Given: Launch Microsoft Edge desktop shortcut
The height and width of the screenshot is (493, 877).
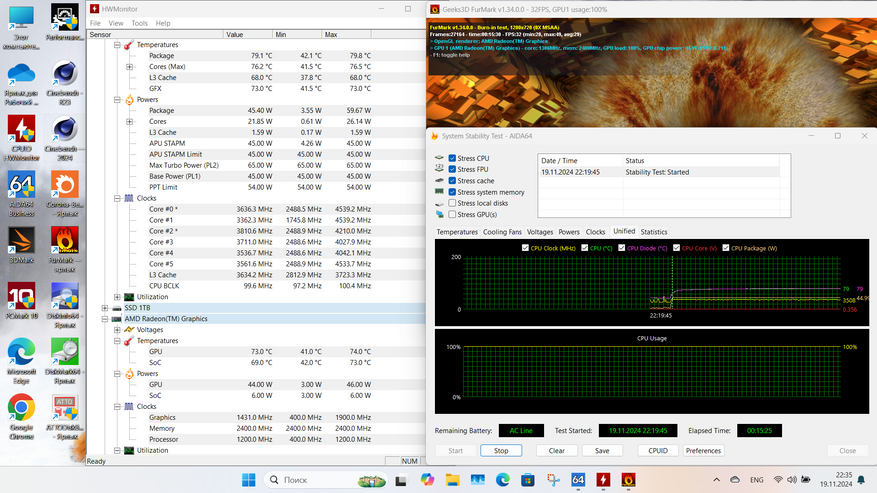Looking at the screenshot, I should [21, 361].
